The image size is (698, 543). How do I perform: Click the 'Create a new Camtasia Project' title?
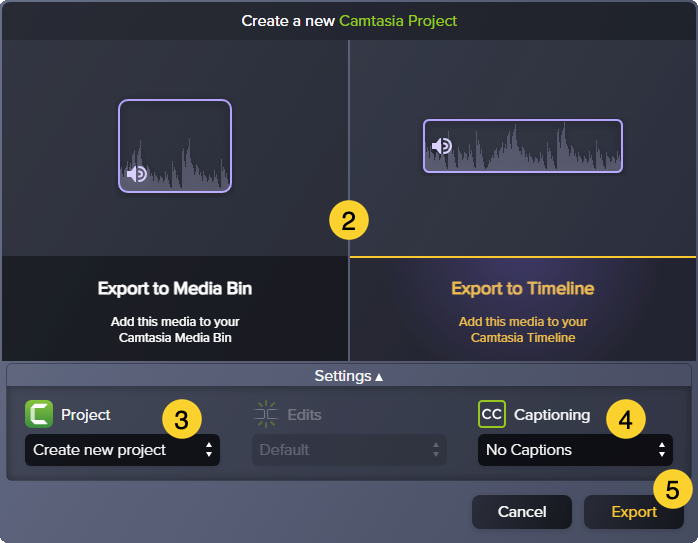click(349, 21)
